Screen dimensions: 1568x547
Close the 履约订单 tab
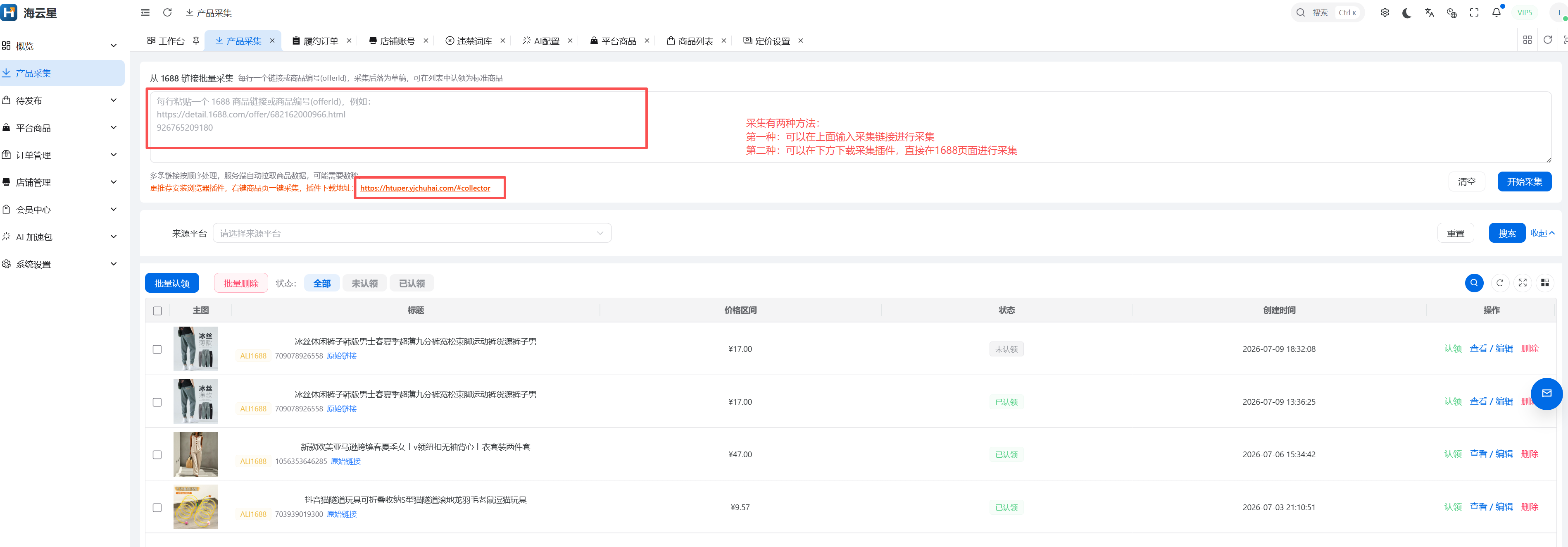pyautogui.click(x=349, y=41)
